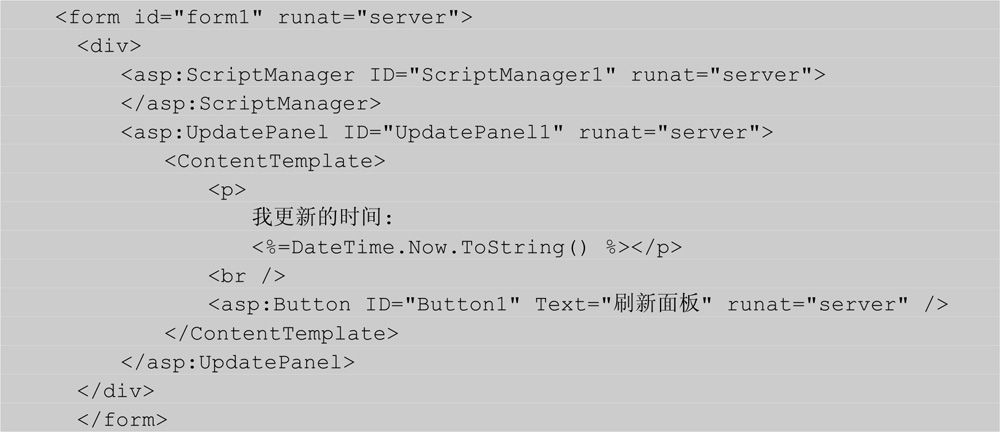Click the UpdatePanel1 ID value
1000x432 pixels.
tap(471, 133)
